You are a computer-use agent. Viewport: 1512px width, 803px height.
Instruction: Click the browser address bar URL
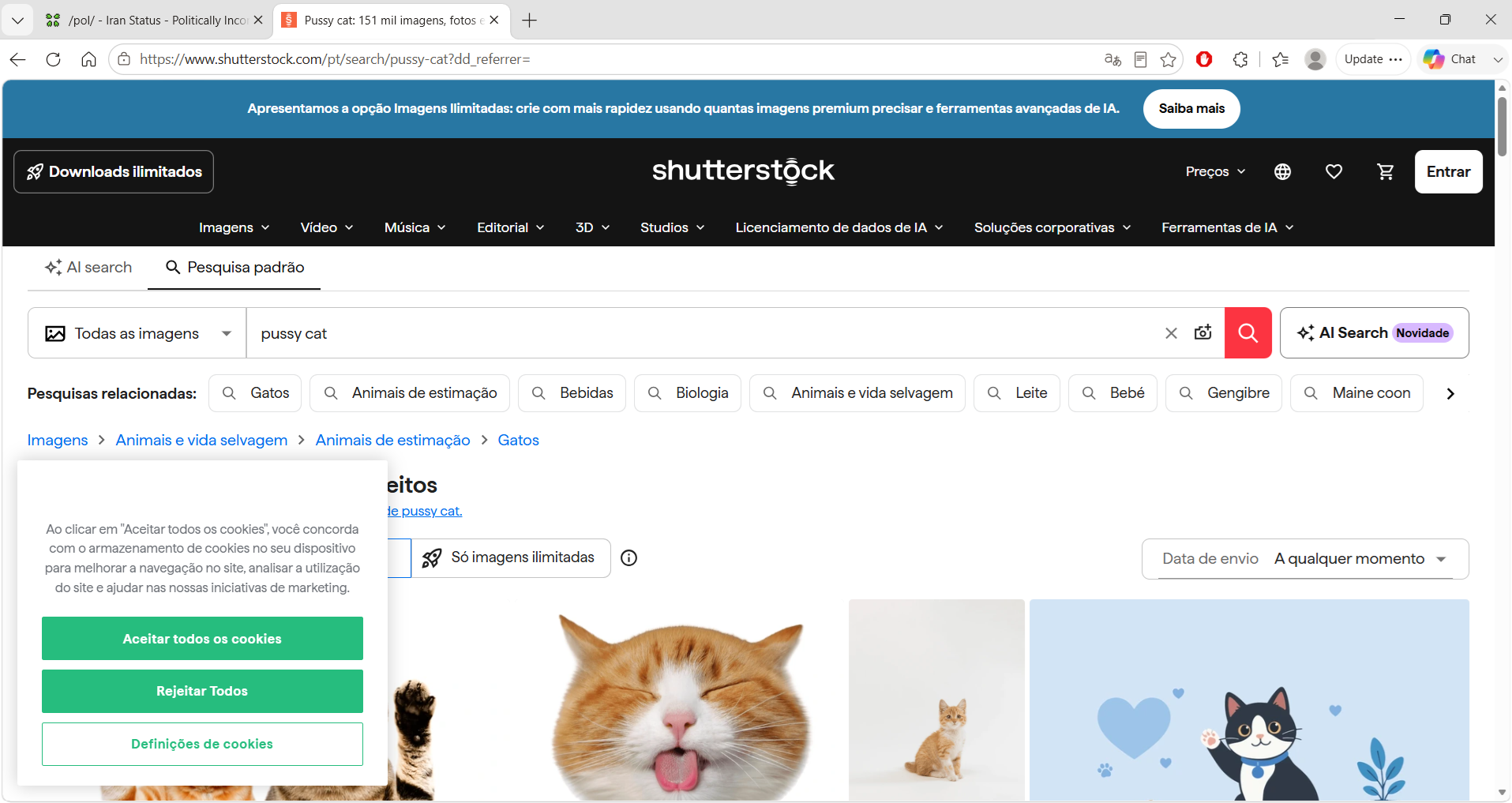(335, 59)
